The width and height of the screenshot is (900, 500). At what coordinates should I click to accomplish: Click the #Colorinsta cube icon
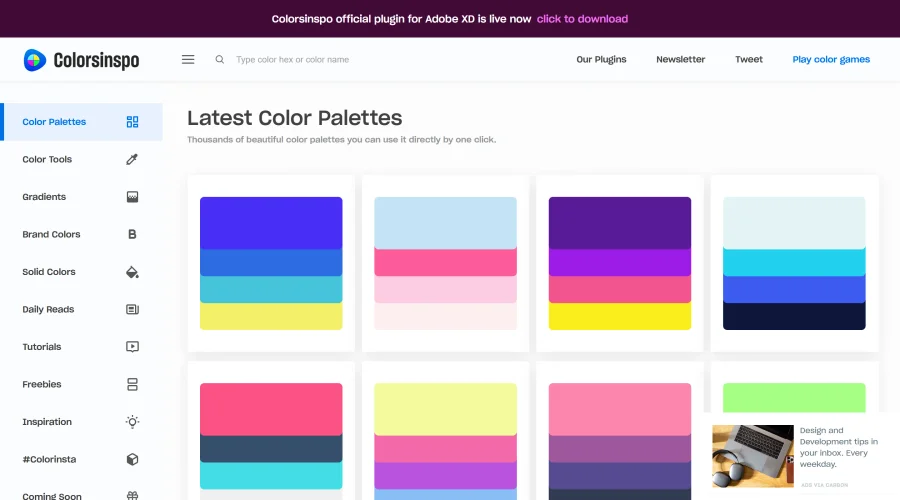click(x=132, y=459)
